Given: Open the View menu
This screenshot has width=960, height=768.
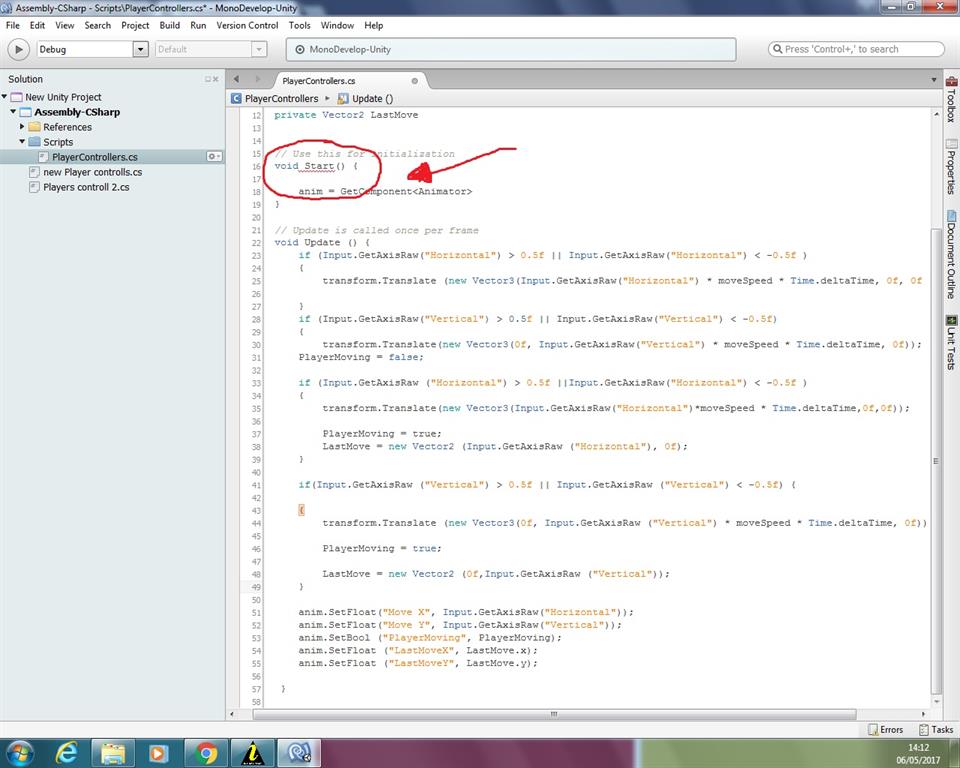Looking at the screenshot, I should pos(64,25).
